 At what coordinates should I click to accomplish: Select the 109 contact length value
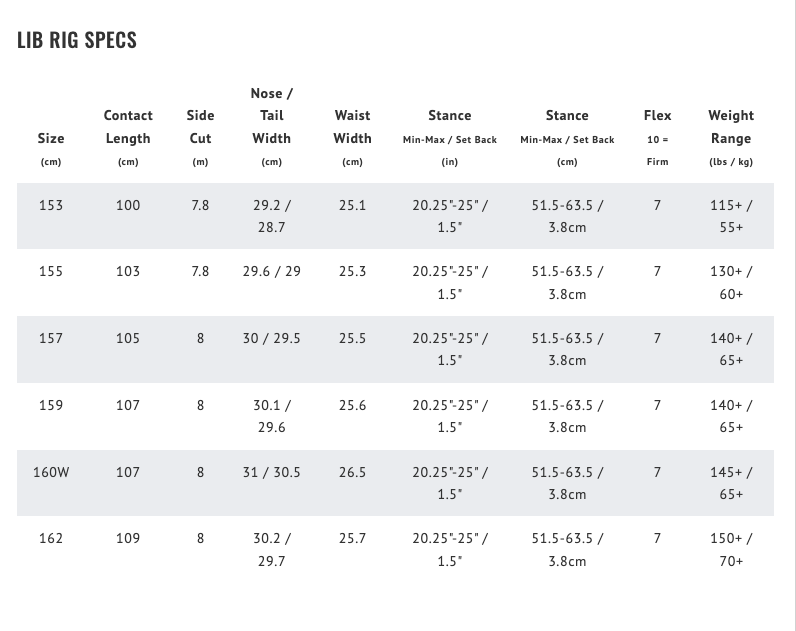point(128,538)
